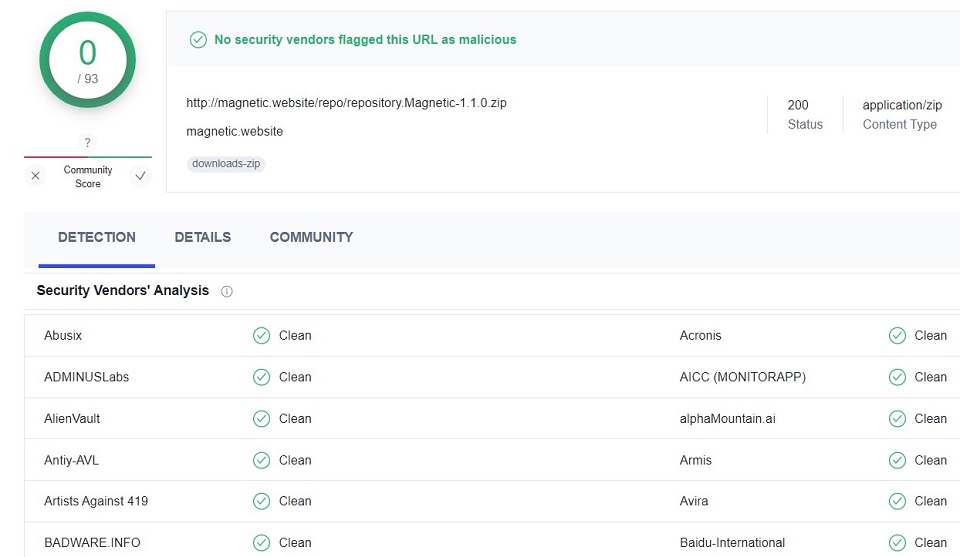960x557 pixels.
Task: Click the Clean check icon for alphaMountain.ai
Action: [898, 419]
